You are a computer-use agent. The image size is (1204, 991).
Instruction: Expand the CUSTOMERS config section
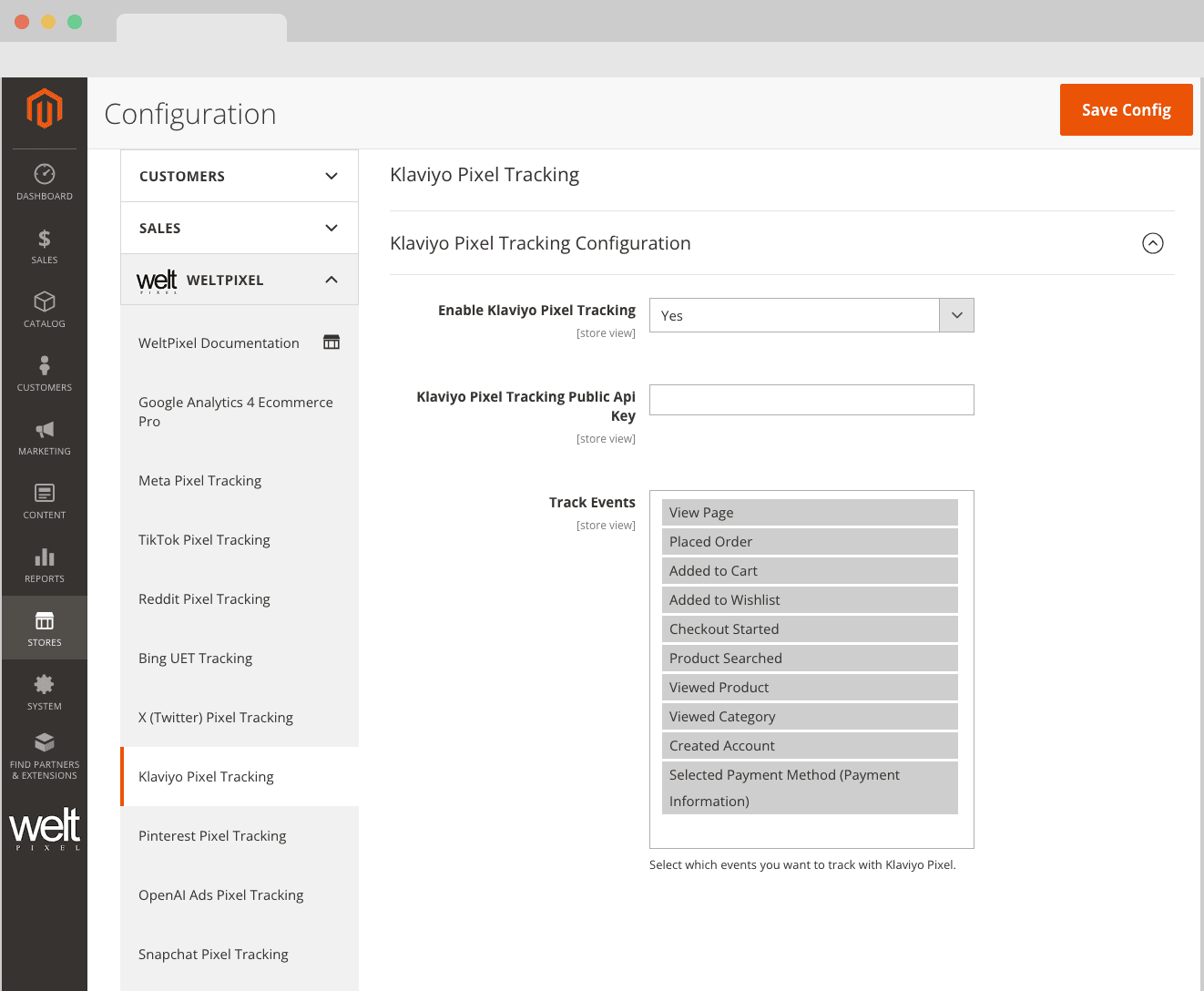coord(240,176)
